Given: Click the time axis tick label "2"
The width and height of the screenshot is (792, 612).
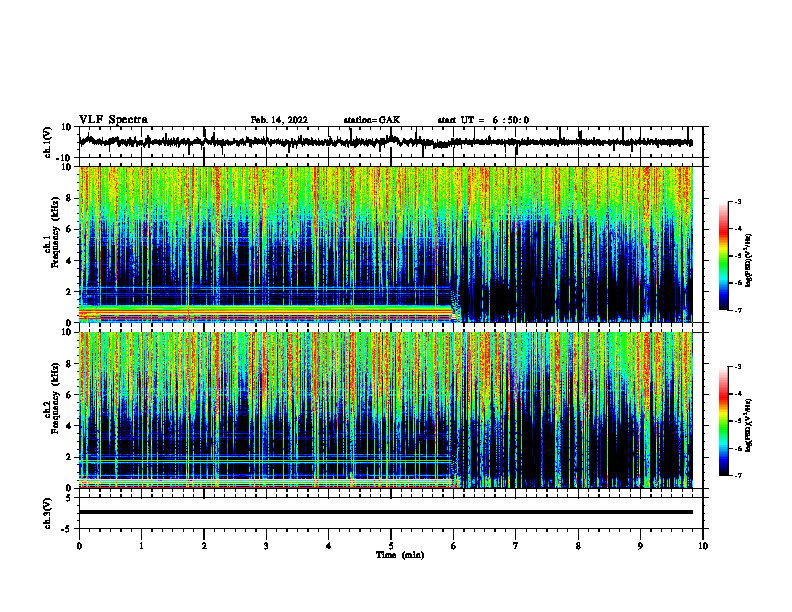Looking at the screenshot, I should [204, 546].
